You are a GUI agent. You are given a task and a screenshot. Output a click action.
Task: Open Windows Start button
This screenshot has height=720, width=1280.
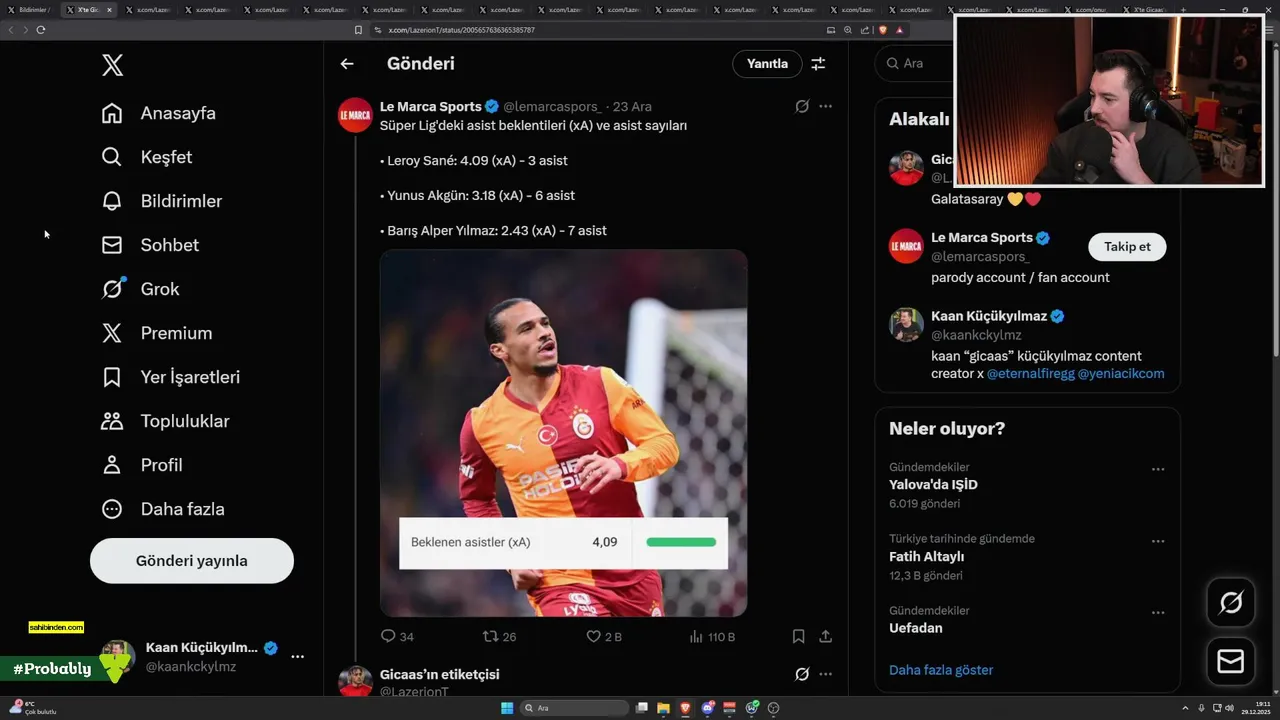coord(507,708)
